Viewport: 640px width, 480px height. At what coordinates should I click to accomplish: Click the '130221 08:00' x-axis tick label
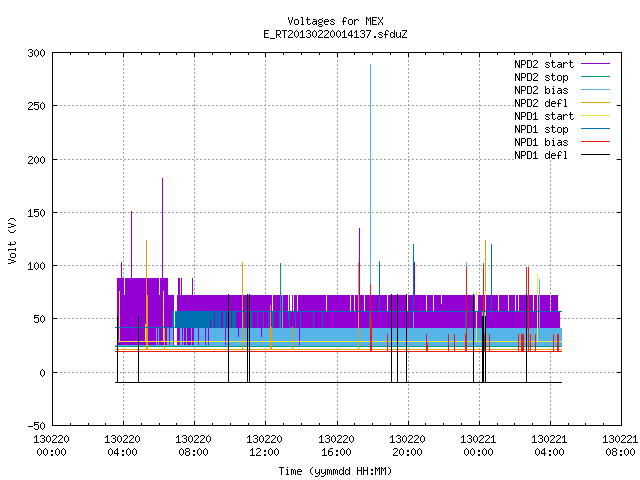pos(620,446)
